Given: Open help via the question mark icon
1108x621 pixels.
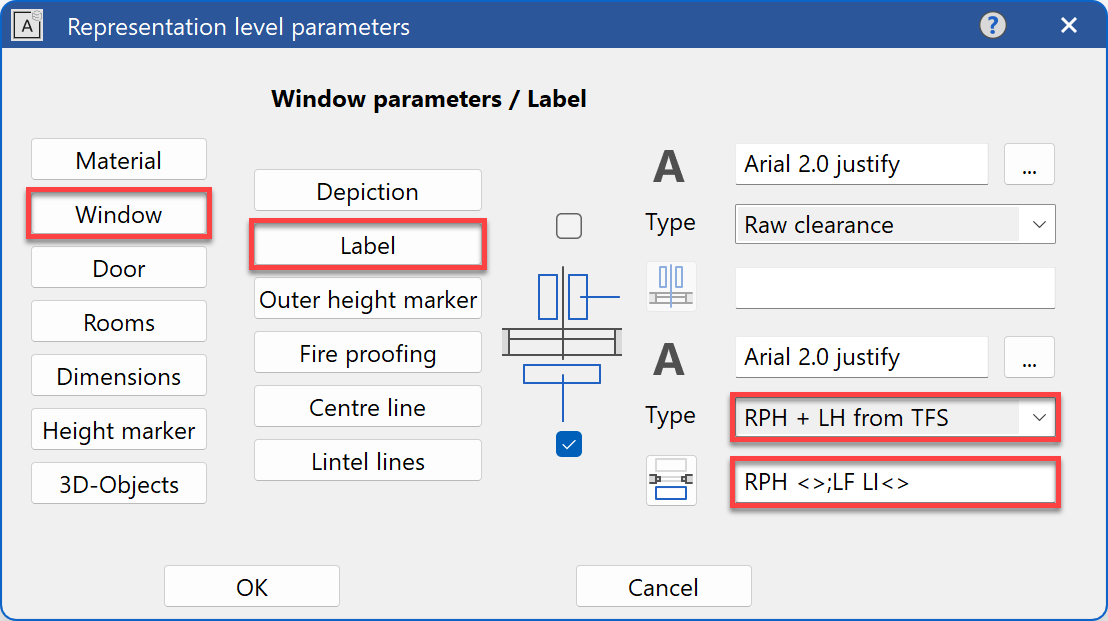Looking at the screenshot, I should pyautogui.click(x=992, y=25).
